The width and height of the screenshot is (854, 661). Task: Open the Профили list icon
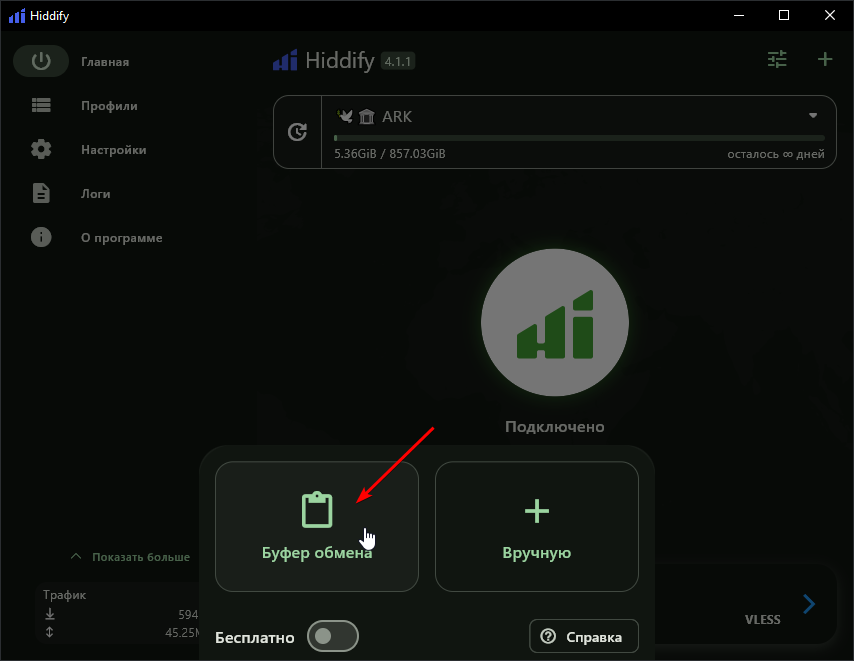click(x=41, y=105)
